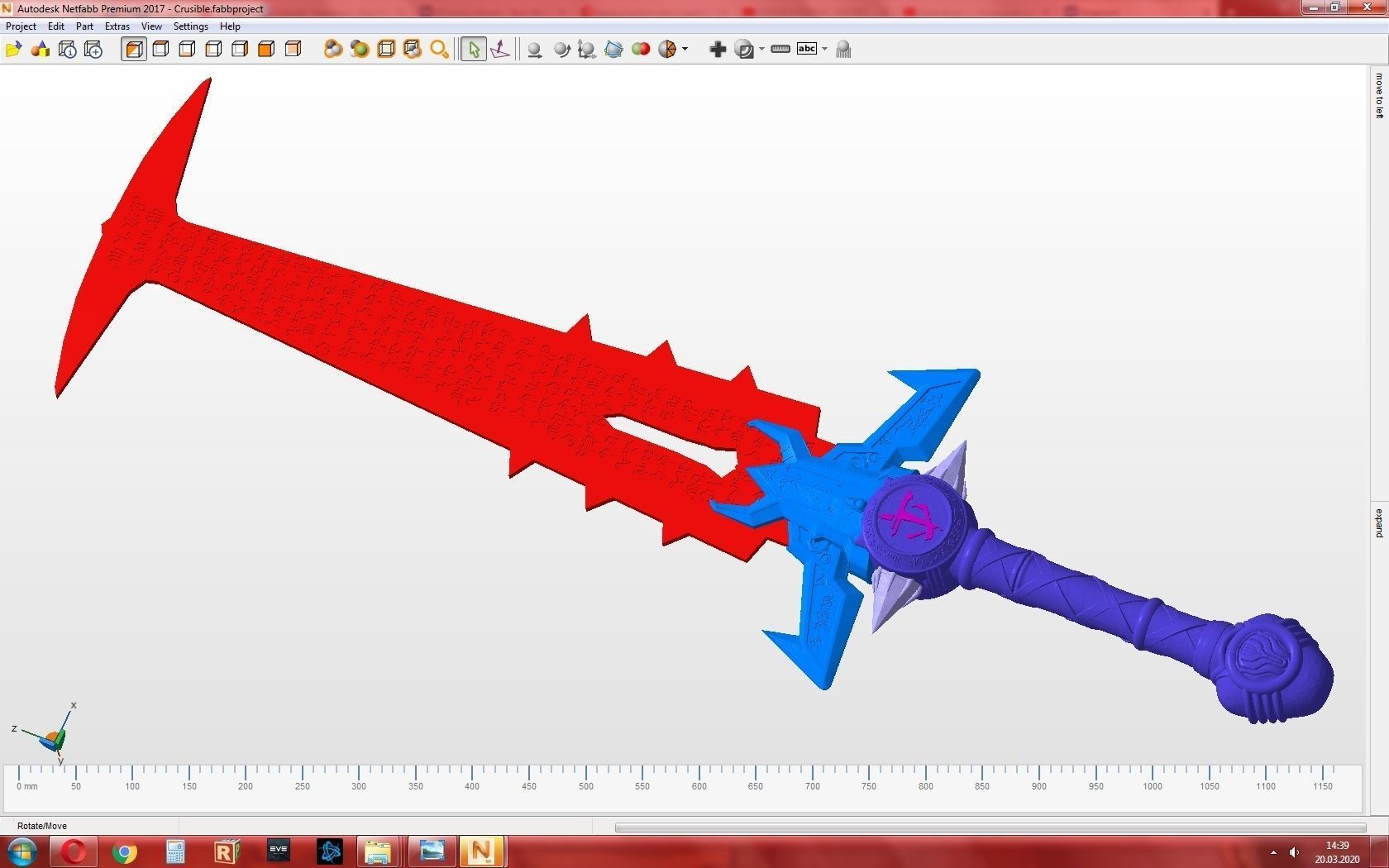
Task: Click the free-form arrange part icon
Action: [613, 50]
